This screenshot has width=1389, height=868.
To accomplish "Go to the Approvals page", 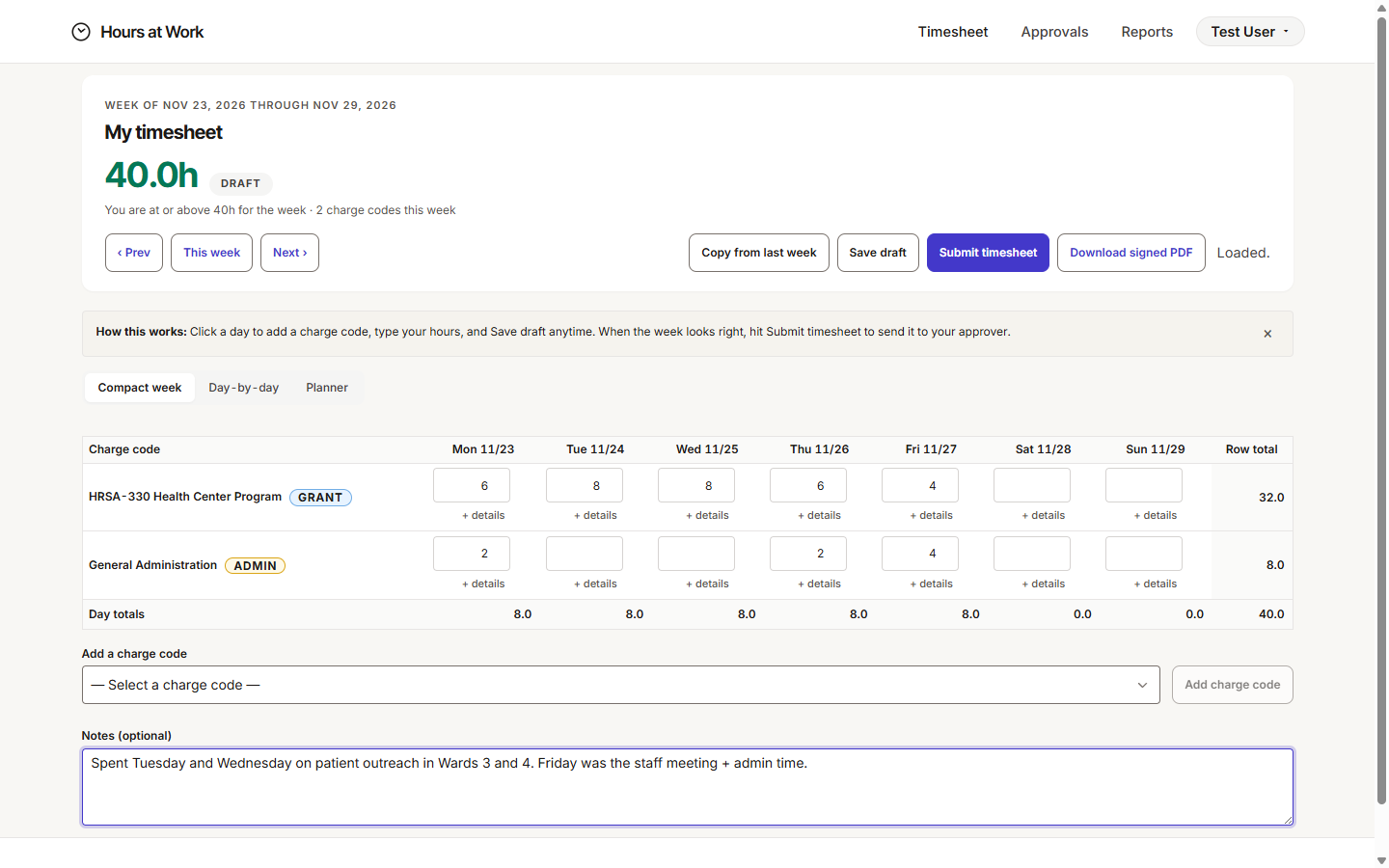I will point(1054,32).
